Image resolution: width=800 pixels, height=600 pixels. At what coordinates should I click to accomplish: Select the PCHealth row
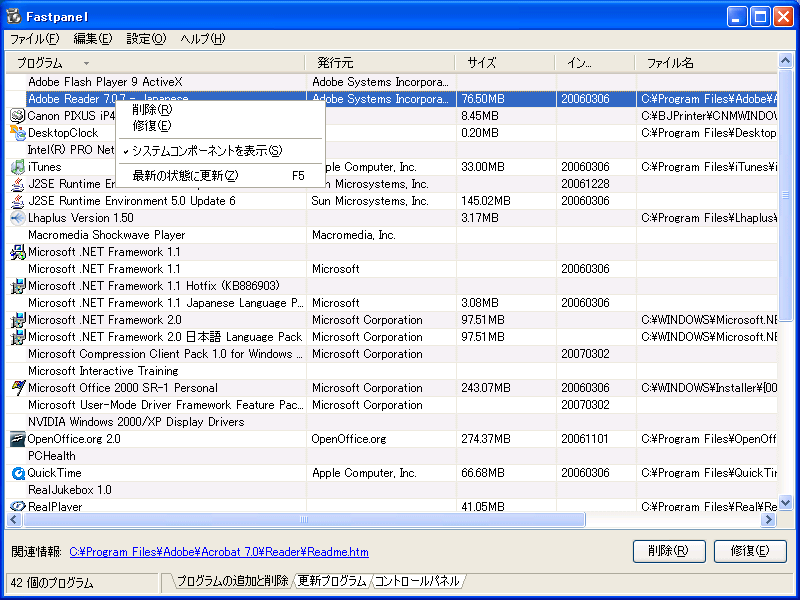pyautogui.click(x=391, y=456)
